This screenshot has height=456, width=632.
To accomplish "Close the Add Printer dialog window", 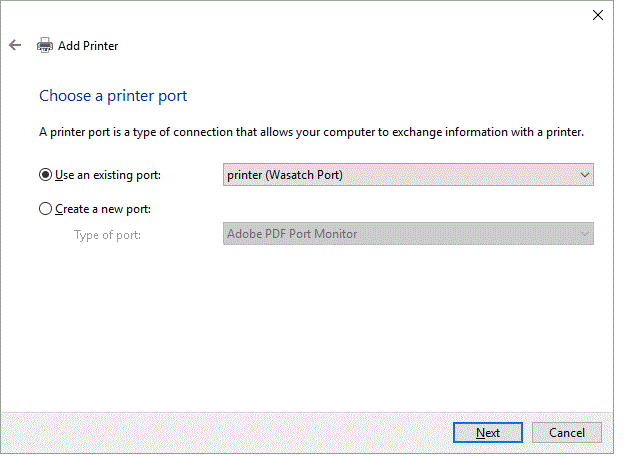I will click(598, 15).
